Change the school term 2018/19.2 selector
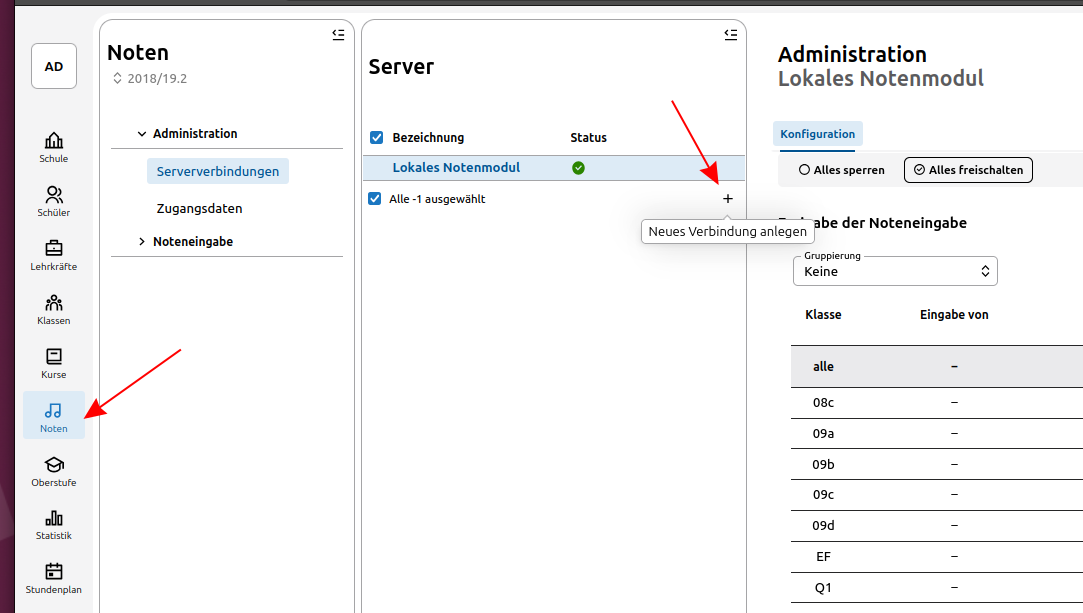This screenshot has width=1083, height=613. (x=150, y=78)
